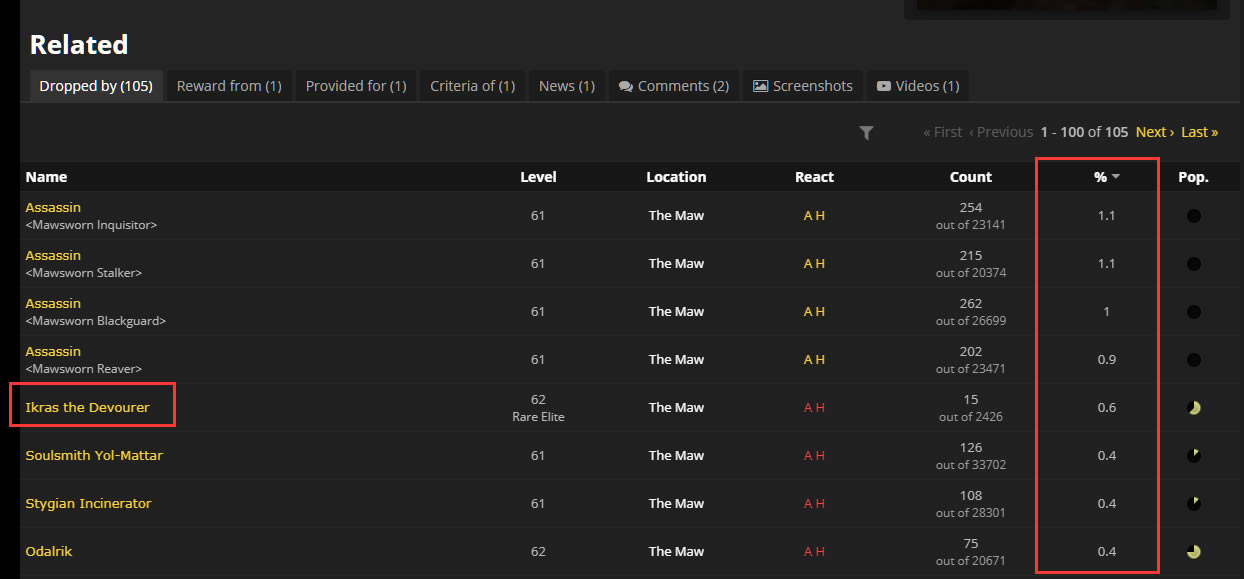Open the Comments (2) tab
The height and width of the screenshot is (579, 1244).
click(x=673, y=86)
